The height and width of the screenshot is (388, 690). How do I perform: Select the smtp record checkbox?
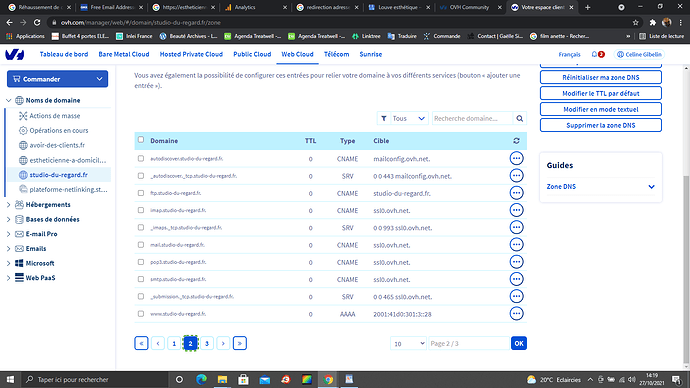coord(141,279)
